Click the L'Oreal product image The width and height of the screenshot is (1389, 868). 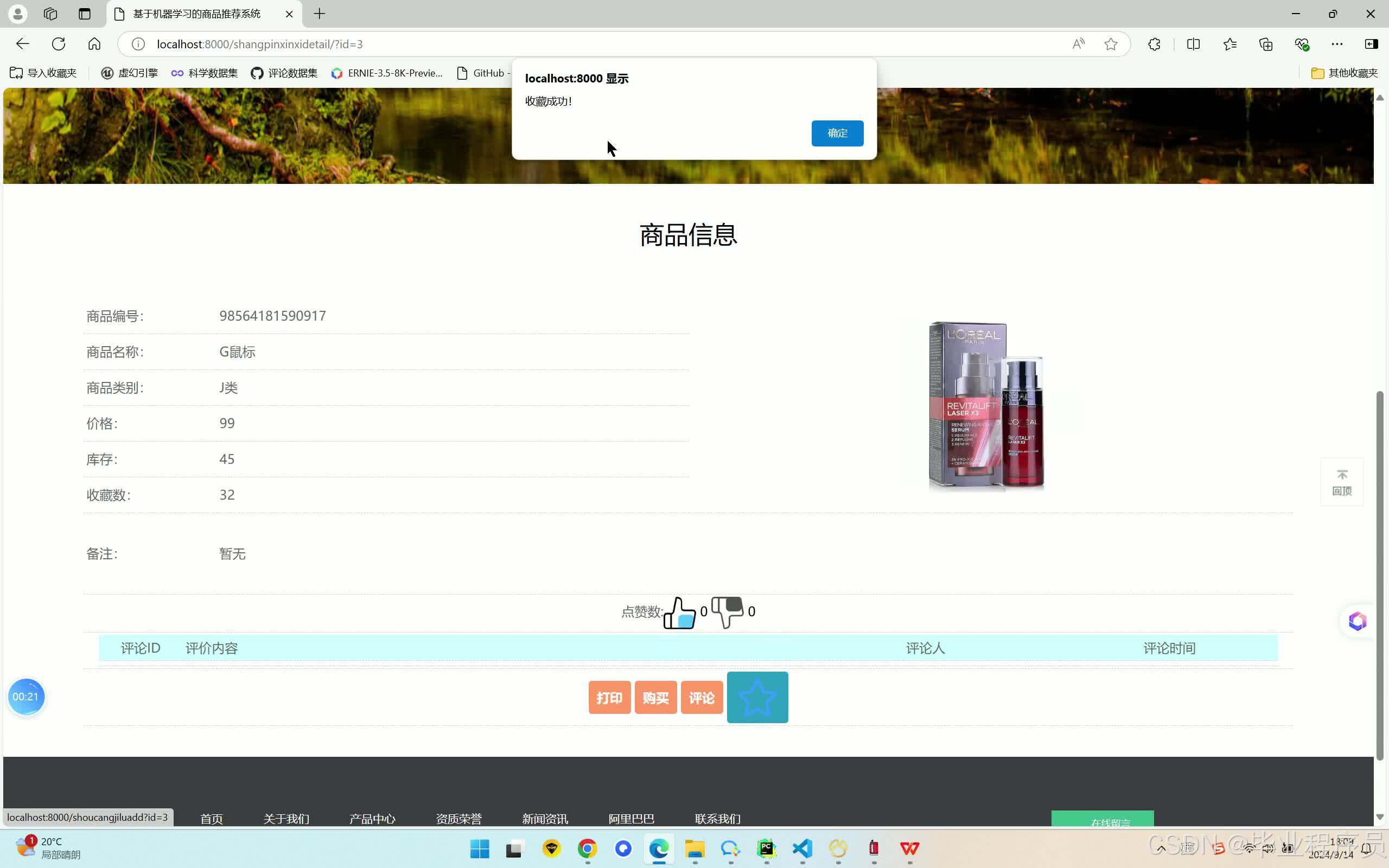[986, 405]
